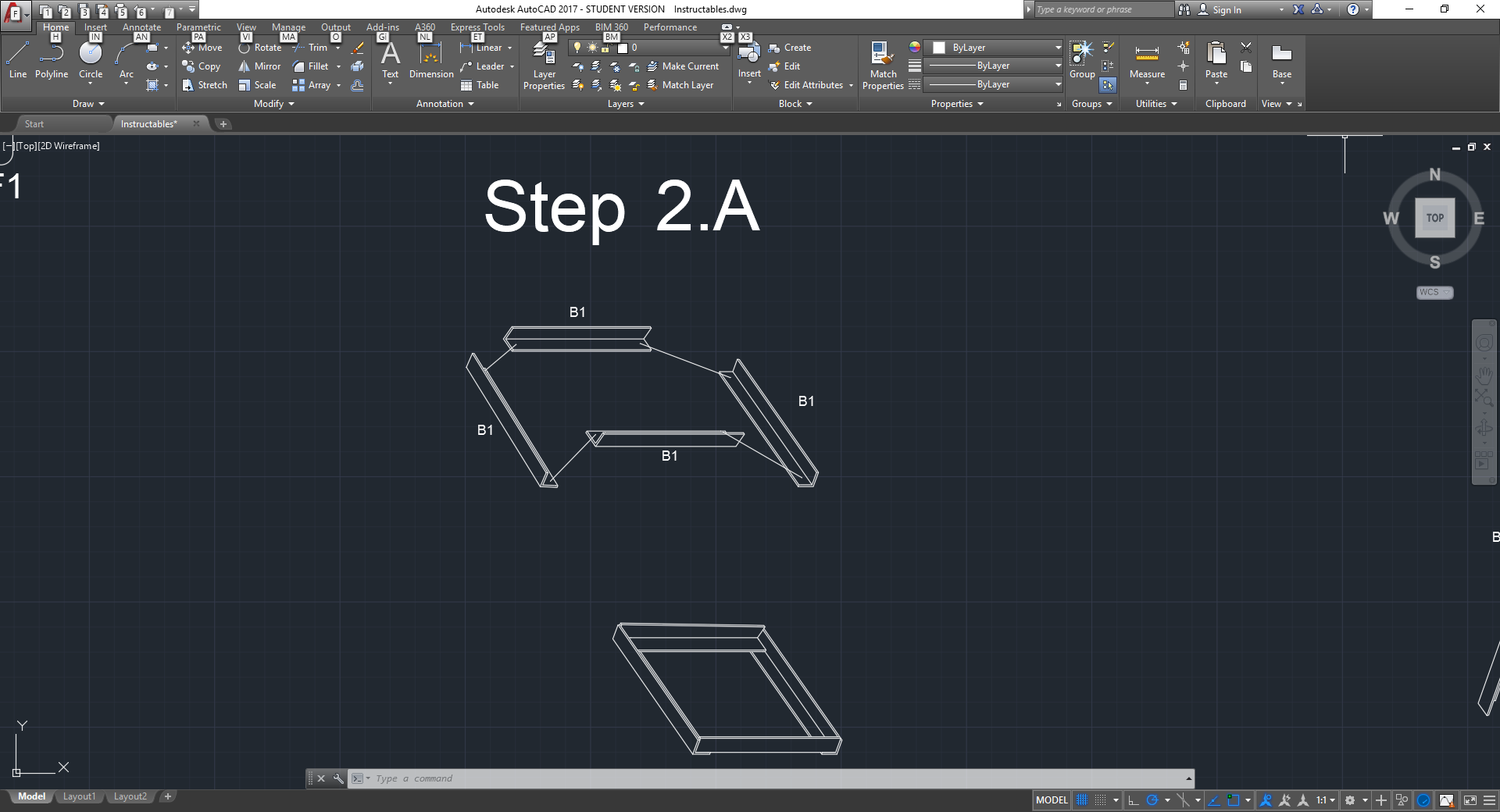Viewport: 1500px width, 812px height.
Task: Click Edit Attributes button
Action: [806, 85]
